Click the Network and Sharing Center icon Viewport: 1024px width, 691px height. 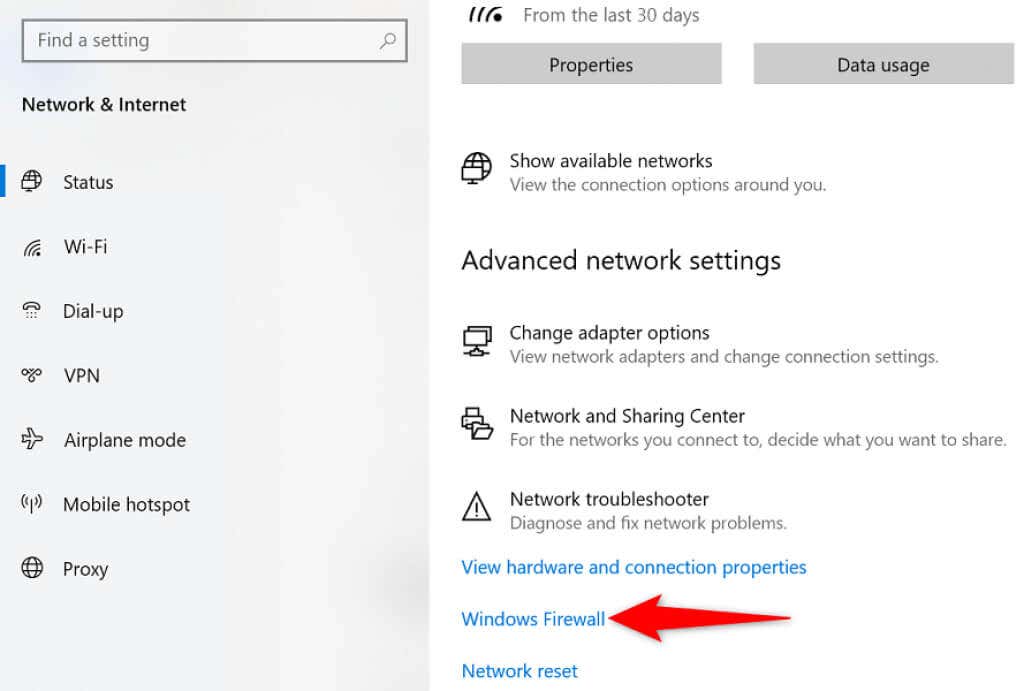click(477, 424)
